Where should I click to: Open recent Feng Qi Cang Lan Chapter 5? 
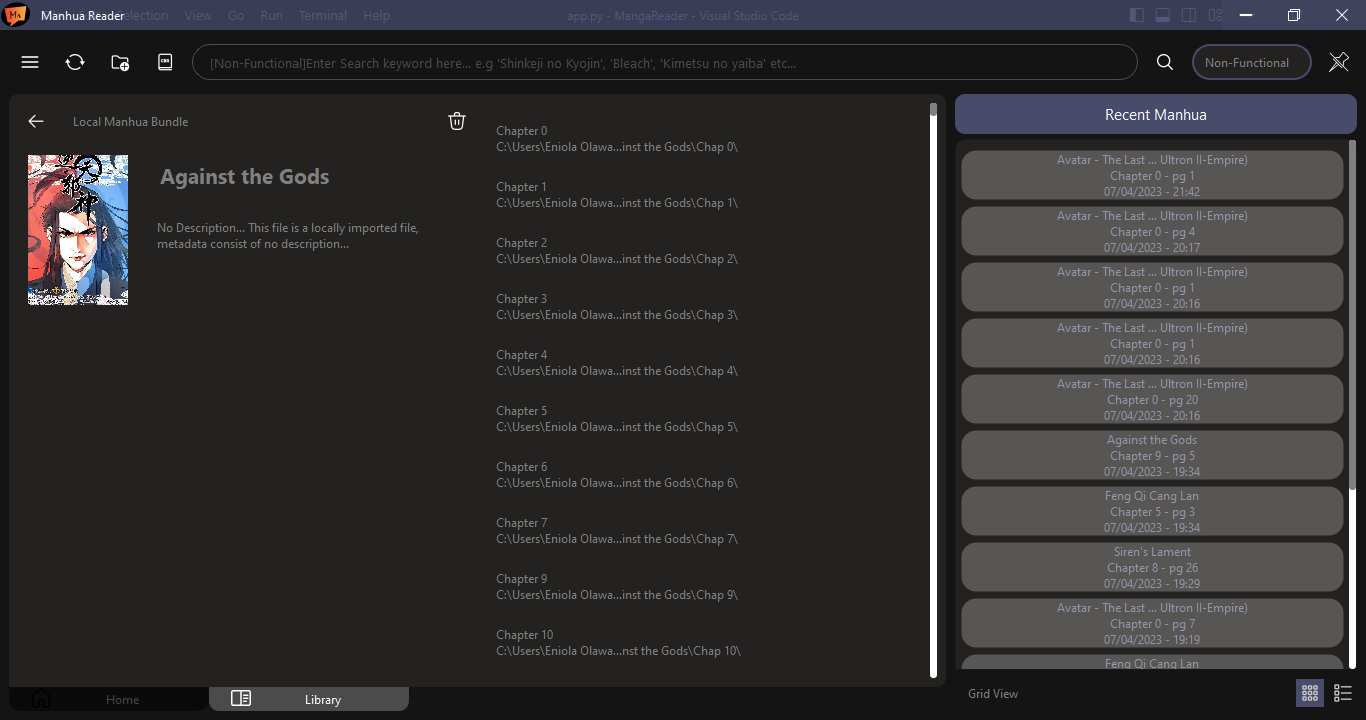coord(1152,512)
